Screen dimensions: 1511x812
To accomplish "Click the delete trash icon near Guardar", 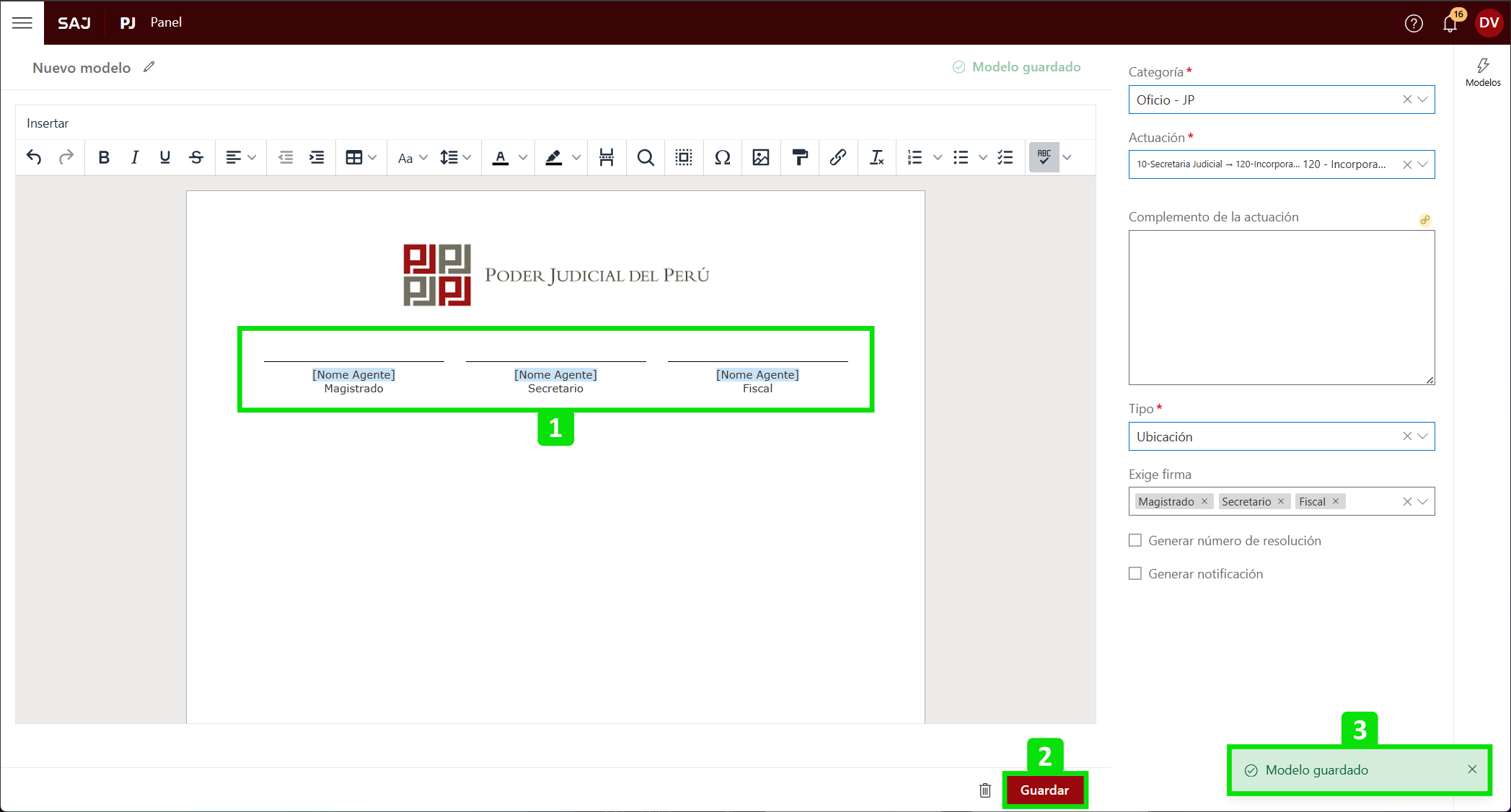I will [985, 790].
